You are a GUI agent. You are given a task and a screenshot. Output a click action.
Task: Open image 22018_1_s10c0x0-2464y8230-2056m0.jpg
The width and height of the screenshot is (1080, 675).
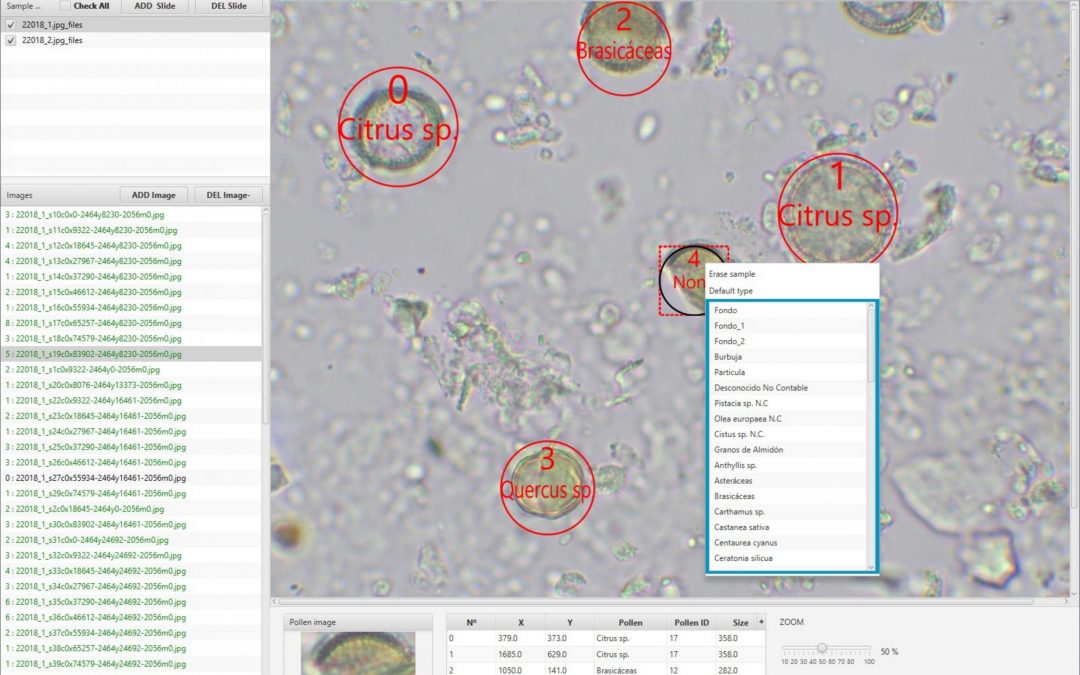coord(131,215)
